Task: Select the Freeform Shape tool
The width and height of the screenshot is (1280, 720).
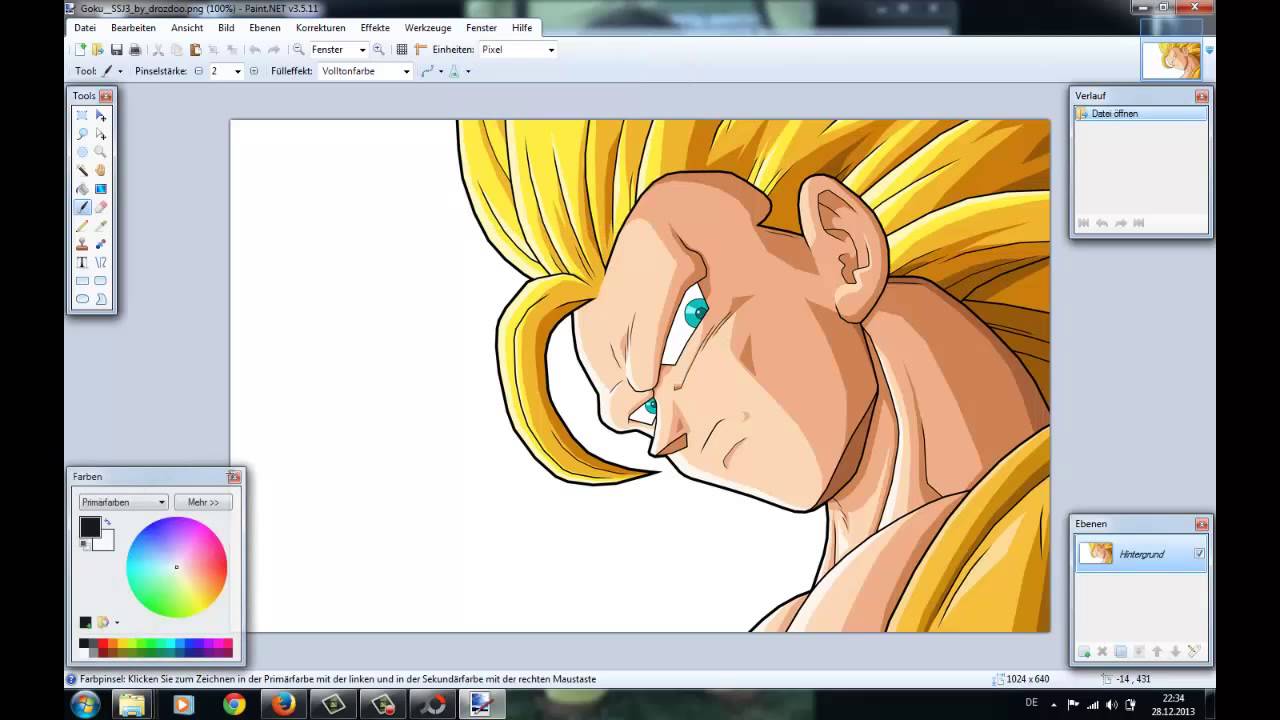Action: tap(100, 299)
